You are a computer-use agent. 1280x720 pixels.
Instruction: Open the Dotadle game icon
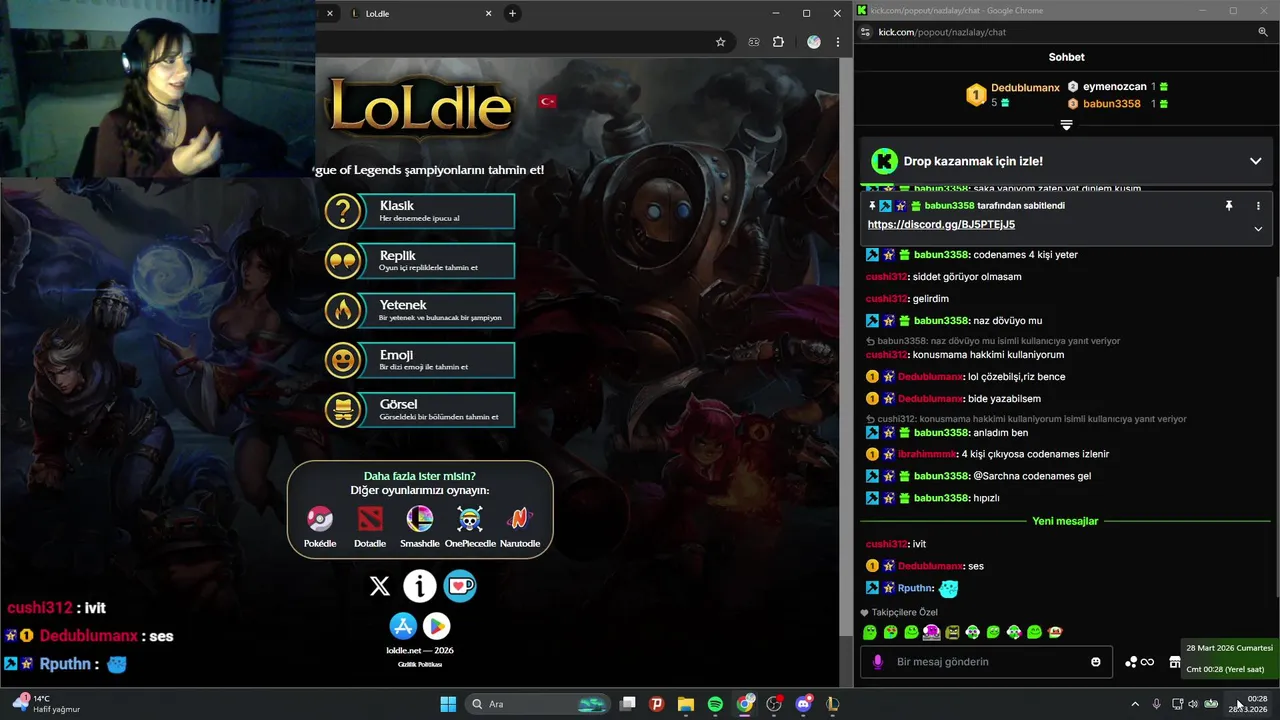point(370,518)
